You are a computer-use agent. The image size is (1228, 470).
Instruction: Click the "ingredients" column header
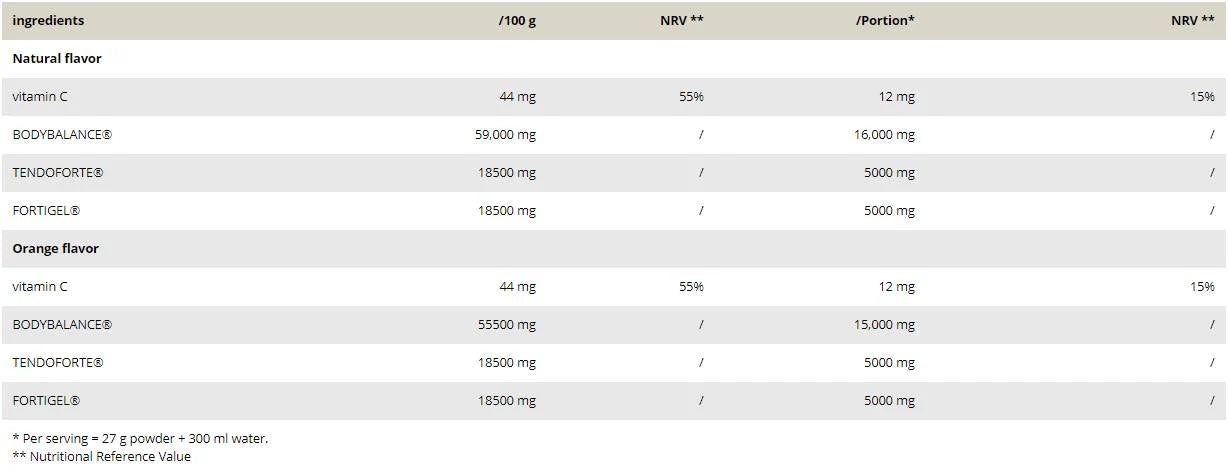click(48, 20)
